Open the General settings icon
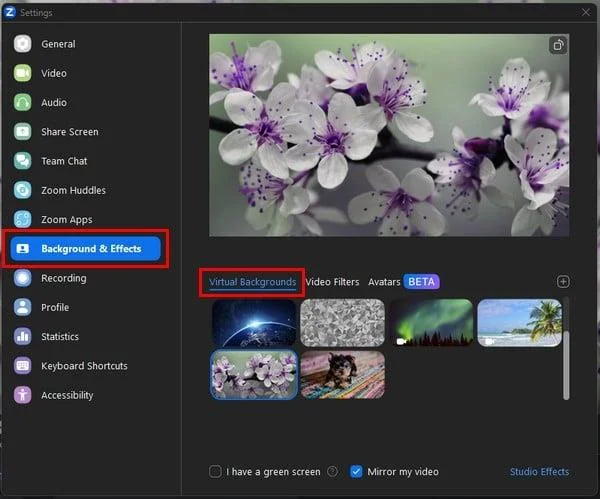 coord(23,44)
